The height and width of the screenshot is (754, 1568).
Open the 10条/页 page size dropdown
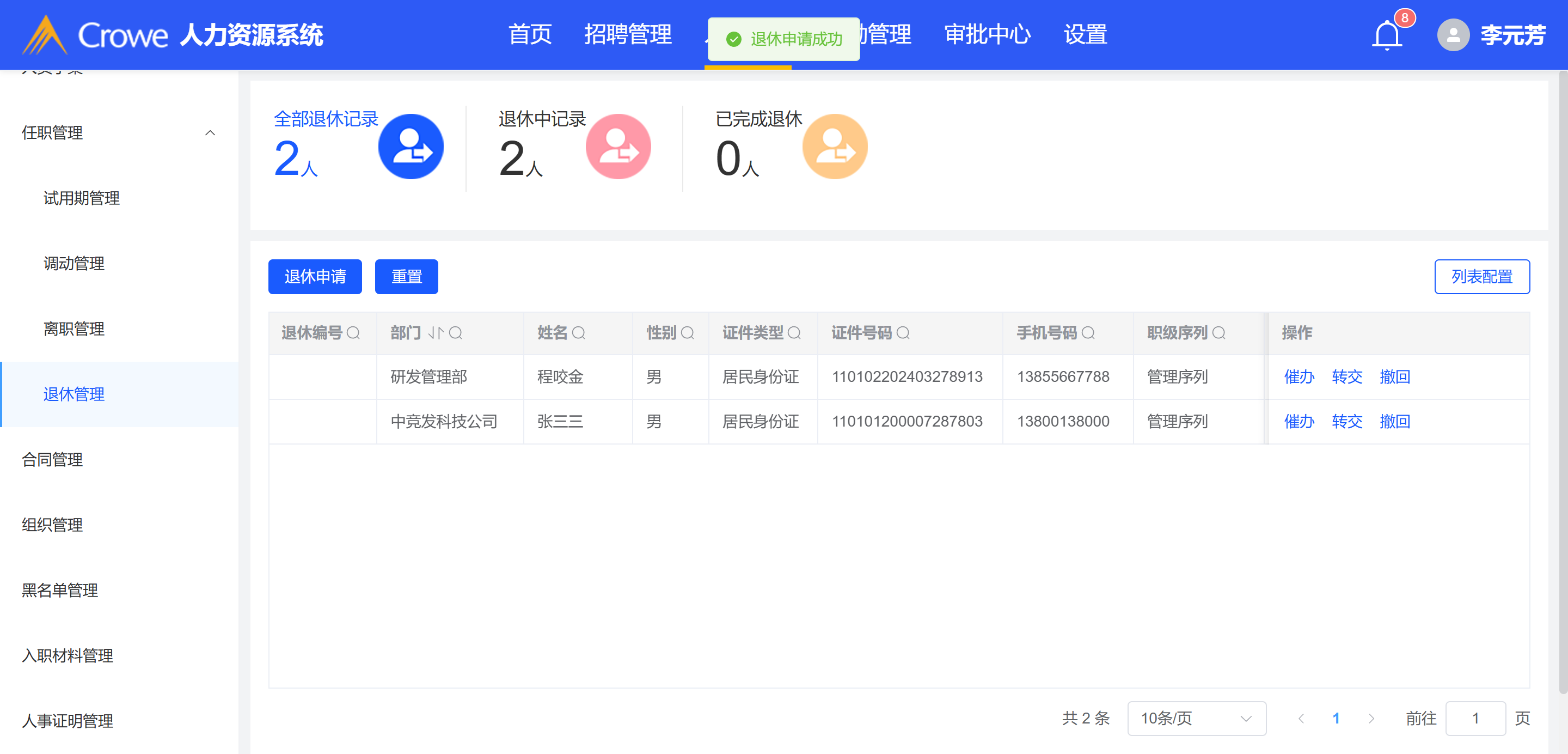pos(1196,718)
